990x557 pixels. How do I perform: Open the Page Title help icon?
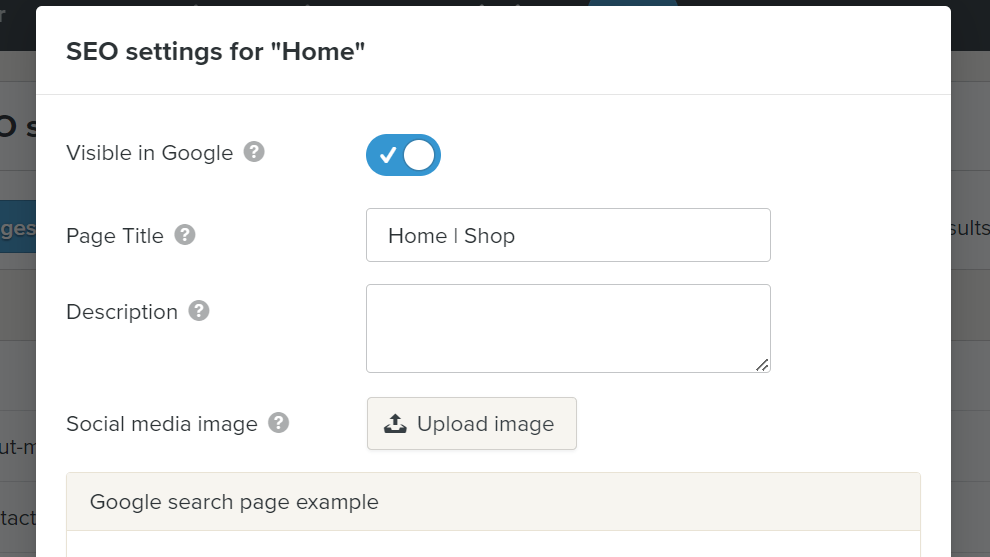coord(184,235)
